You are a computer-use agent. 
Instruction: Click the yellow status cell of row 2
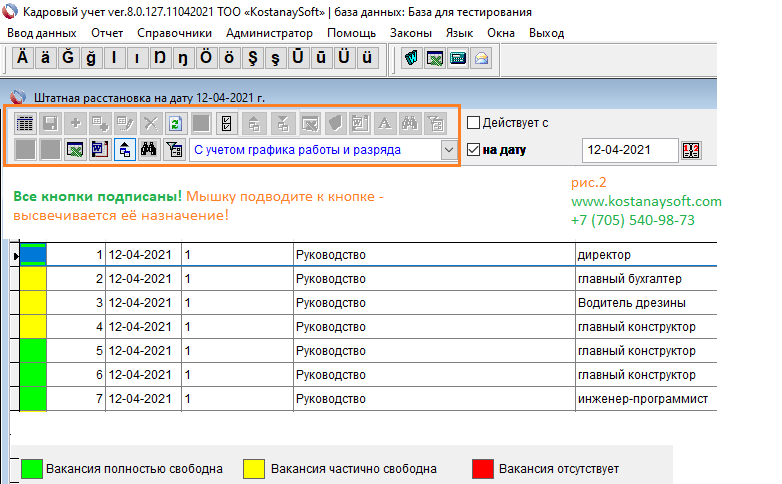click(x=33, y=278)
